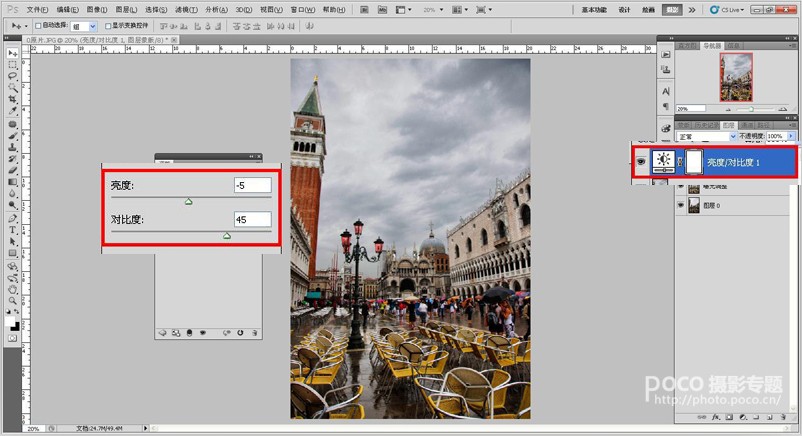Hide the 图层 0 layer
Viewport: 802px width, 436px height.
[x=681, y=205]
